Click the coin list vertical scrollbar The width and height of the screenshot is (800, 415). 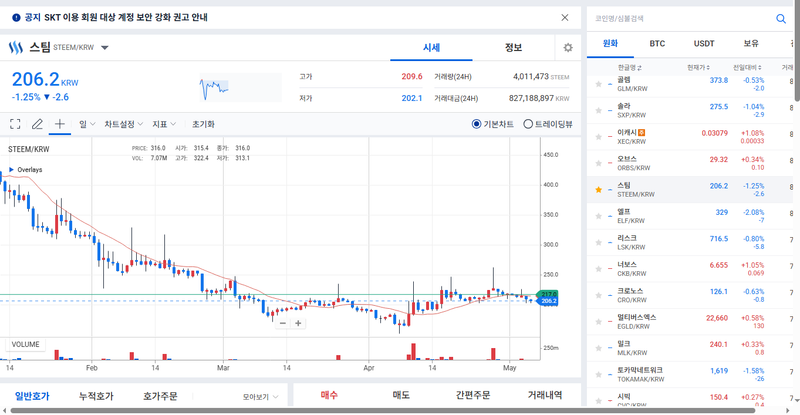[797, 51]
